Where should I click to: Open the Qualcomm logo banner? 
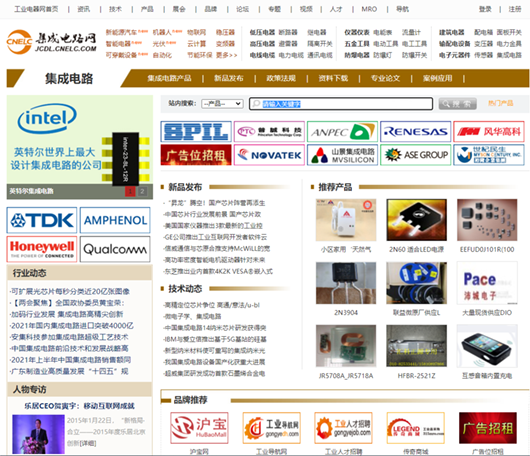[115, 249]
